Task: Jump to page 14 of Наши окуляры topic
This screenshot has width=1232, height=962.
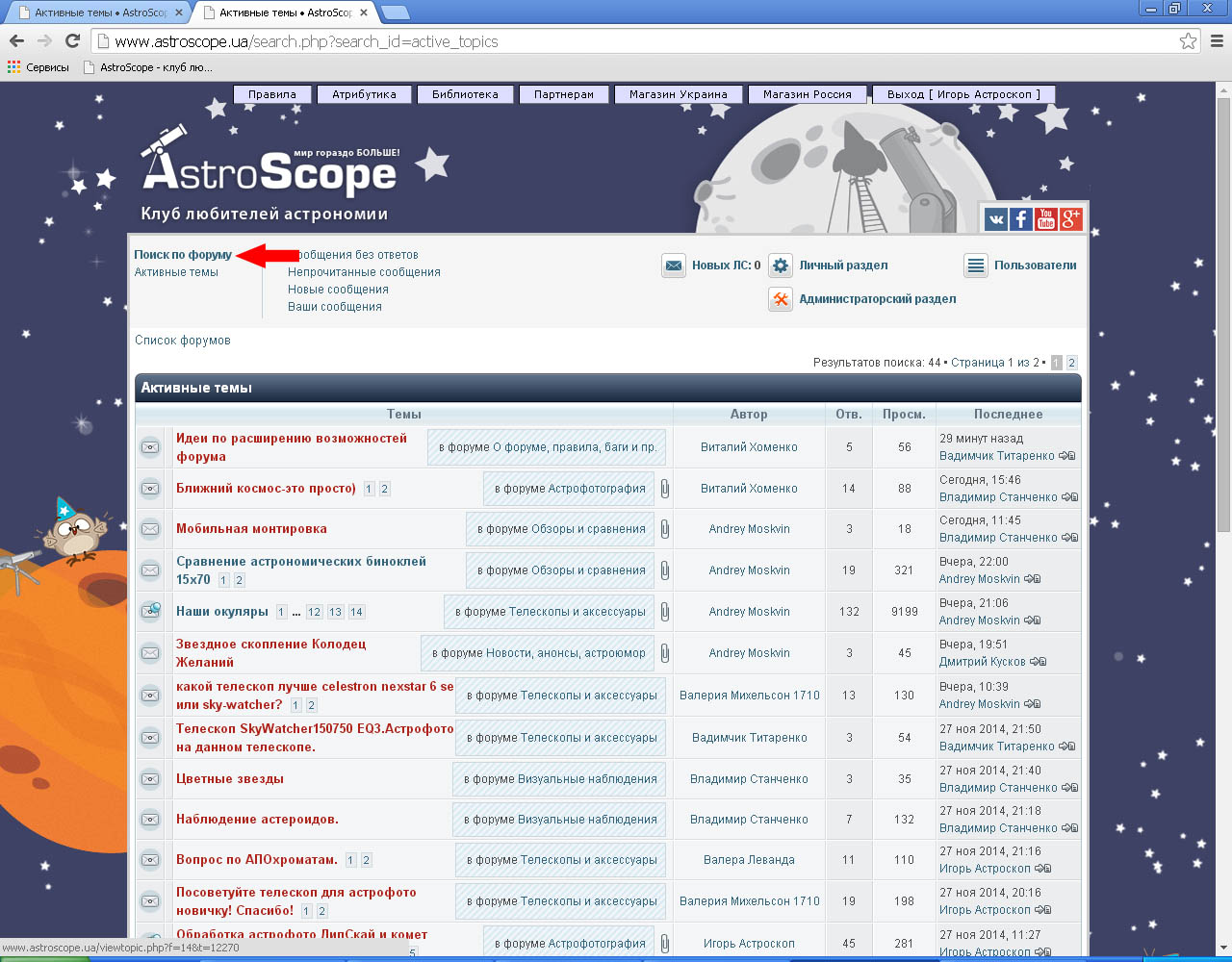Action: click(x=356, y=612)
